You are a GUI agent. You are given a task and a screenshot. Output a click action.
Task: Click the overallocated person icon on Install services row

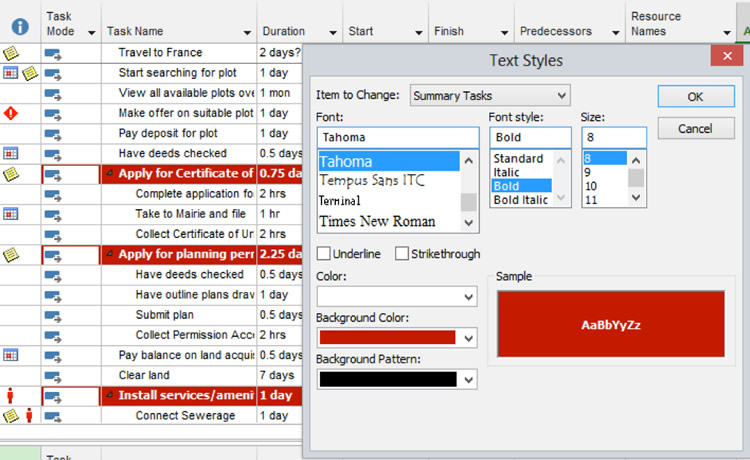pos(11,395)
